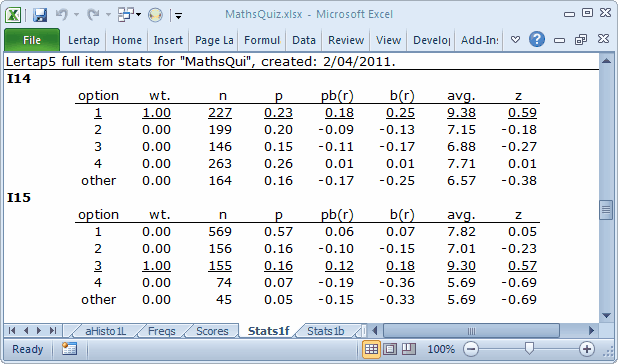Zoom in with the plus button
This screenshot has width=618, height=364.
(587, 349)
